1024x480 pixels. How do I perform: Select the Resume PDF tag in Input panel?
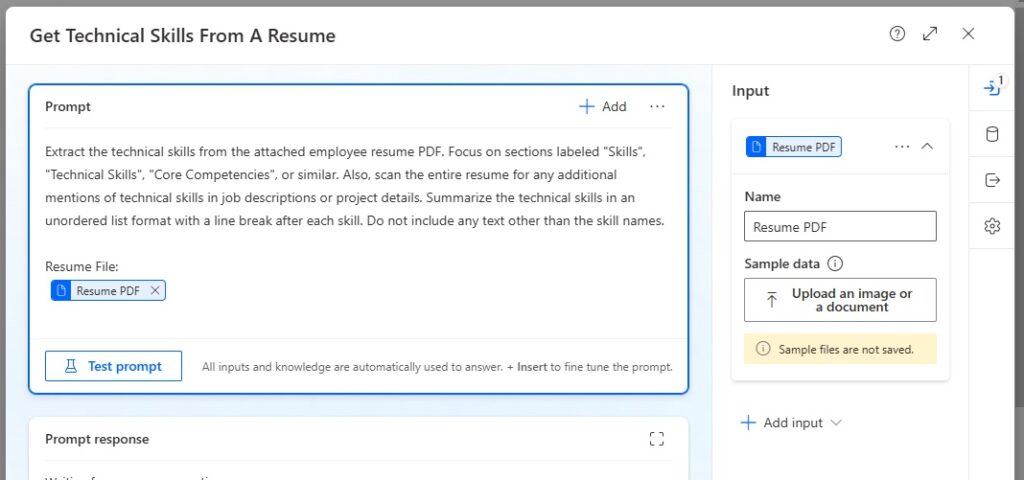pyautogui.click(x=794, y=147)
